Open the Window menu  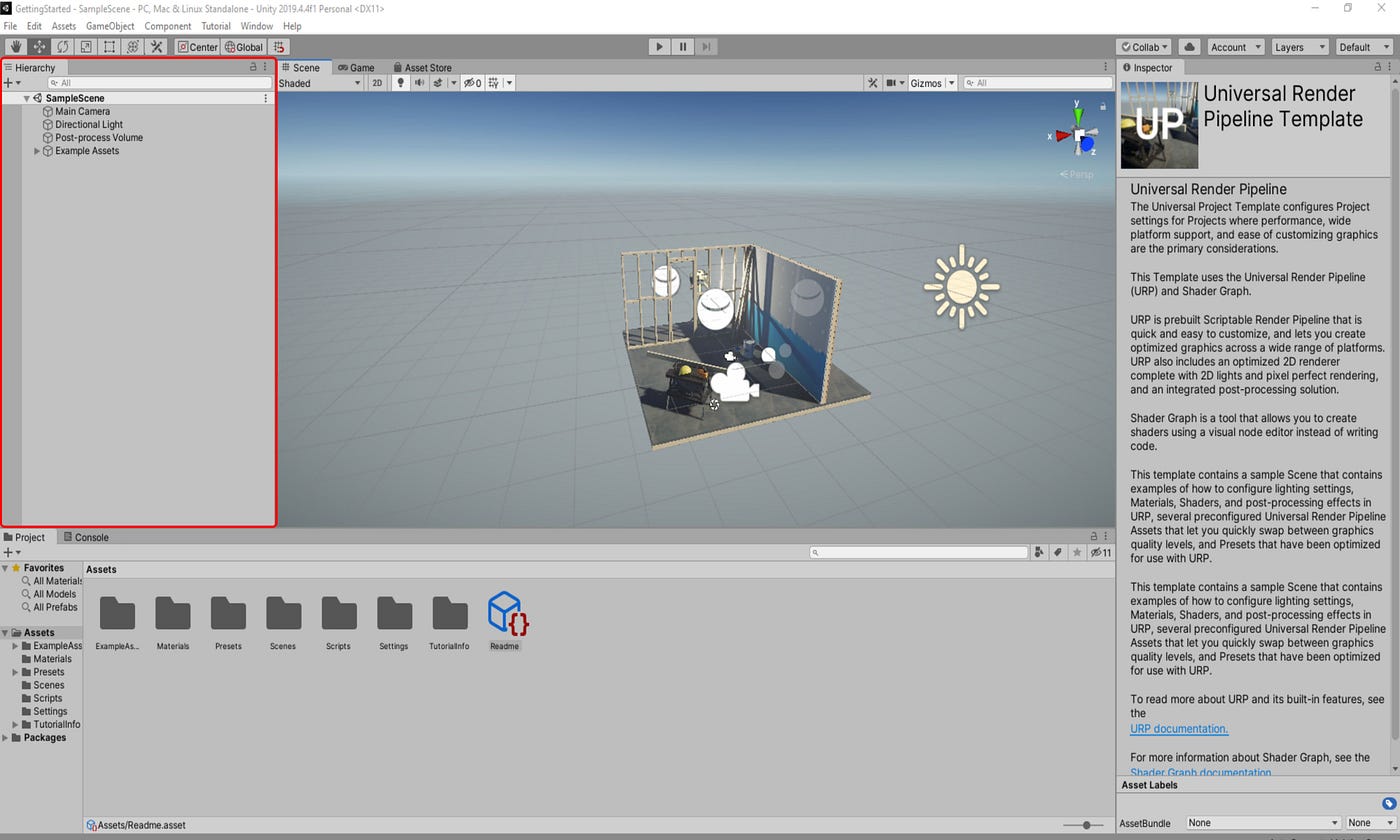click(256, 26)
